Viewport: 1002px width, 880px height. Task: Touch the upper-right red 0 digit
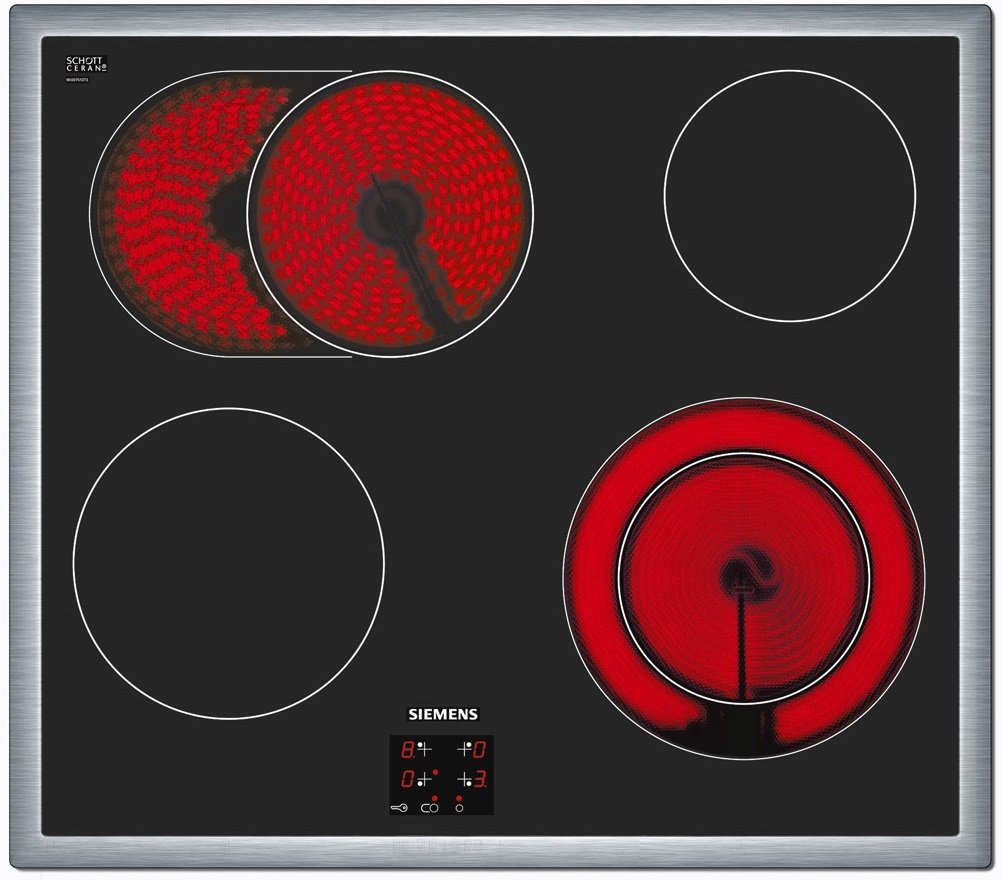(480, 749)
